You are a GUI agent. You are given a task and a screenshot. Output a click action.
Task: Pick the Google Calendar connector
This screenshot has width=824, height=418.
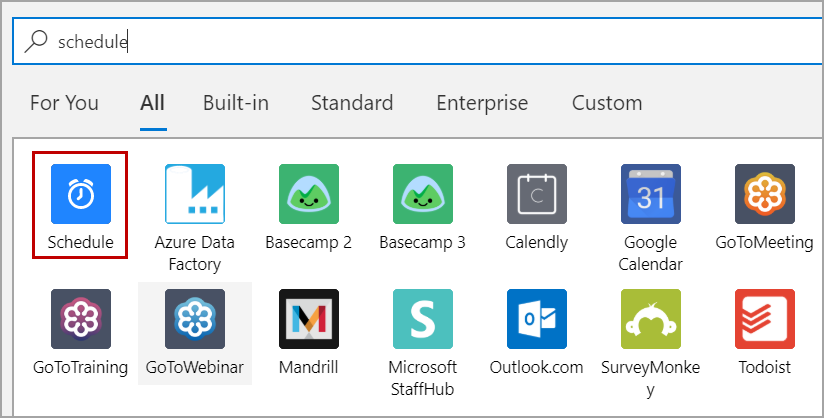click(x=651, y=195)
